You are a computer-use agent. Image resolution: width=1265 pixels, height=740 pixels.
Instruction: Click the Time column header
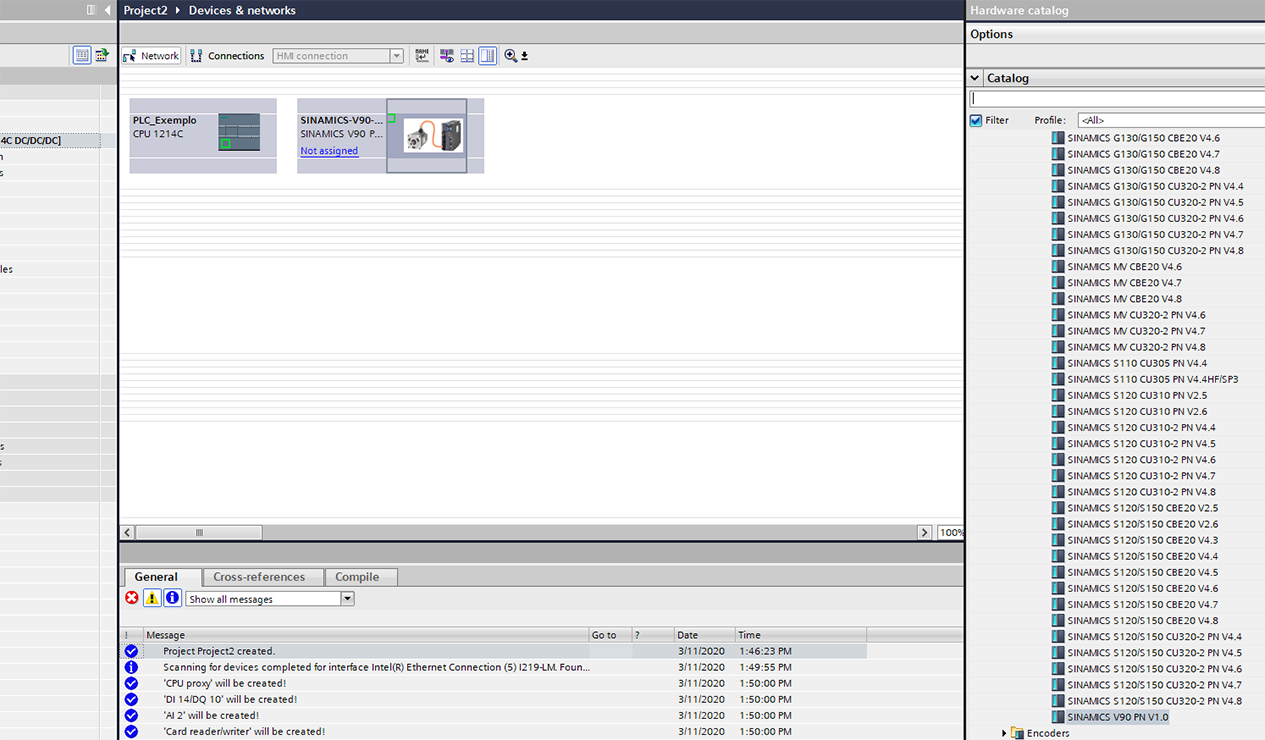[801, 635]
